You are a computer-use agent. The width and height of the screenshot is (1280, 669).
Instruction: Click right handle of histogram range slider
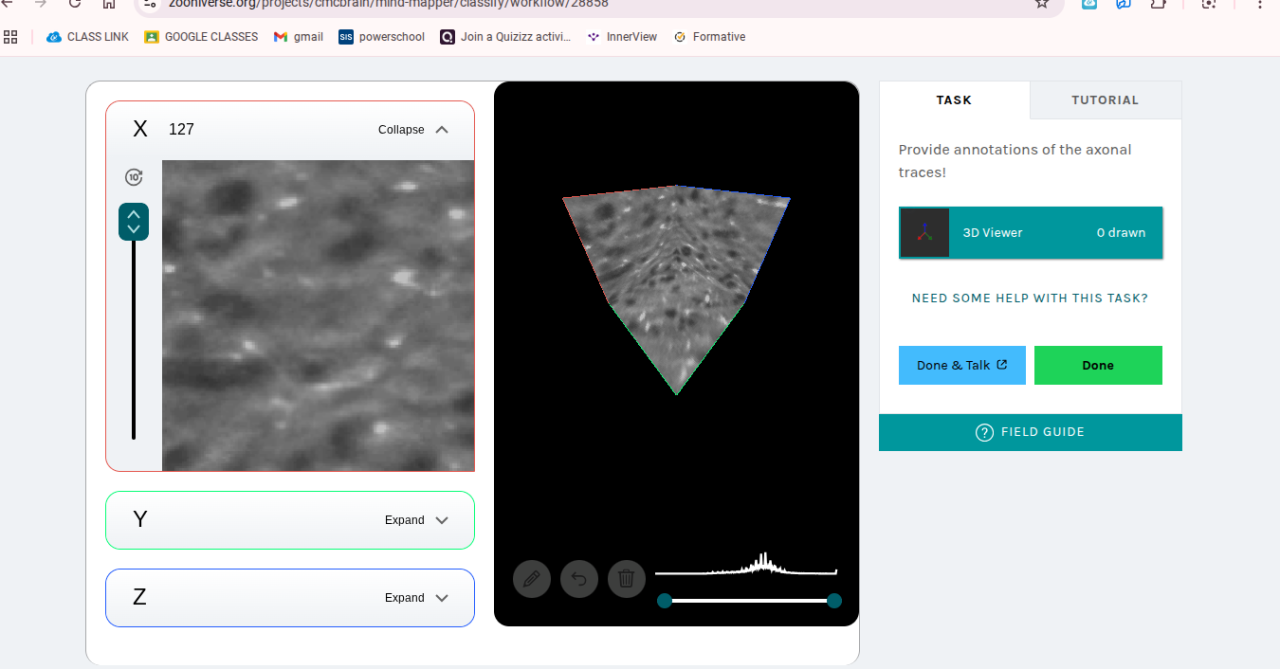834,600
